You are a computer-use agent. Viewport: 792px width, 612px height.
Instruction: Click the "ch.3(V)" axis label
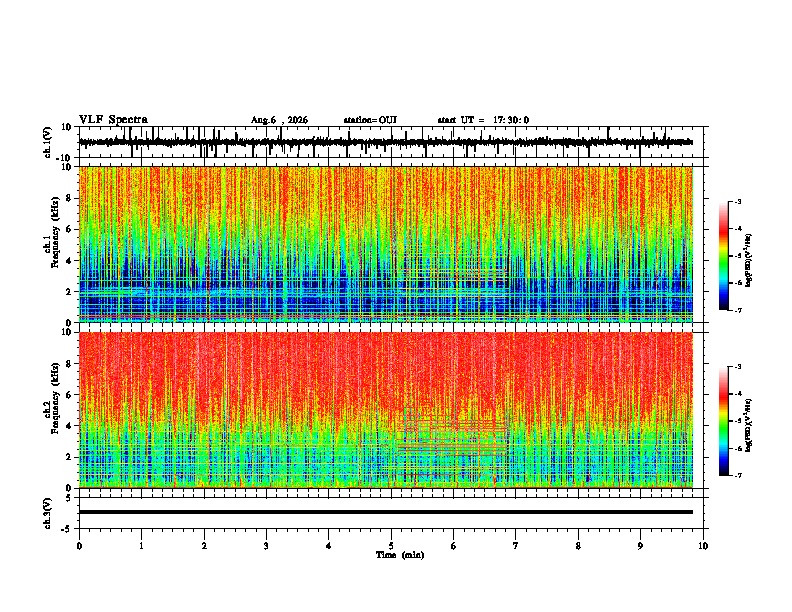48,513
